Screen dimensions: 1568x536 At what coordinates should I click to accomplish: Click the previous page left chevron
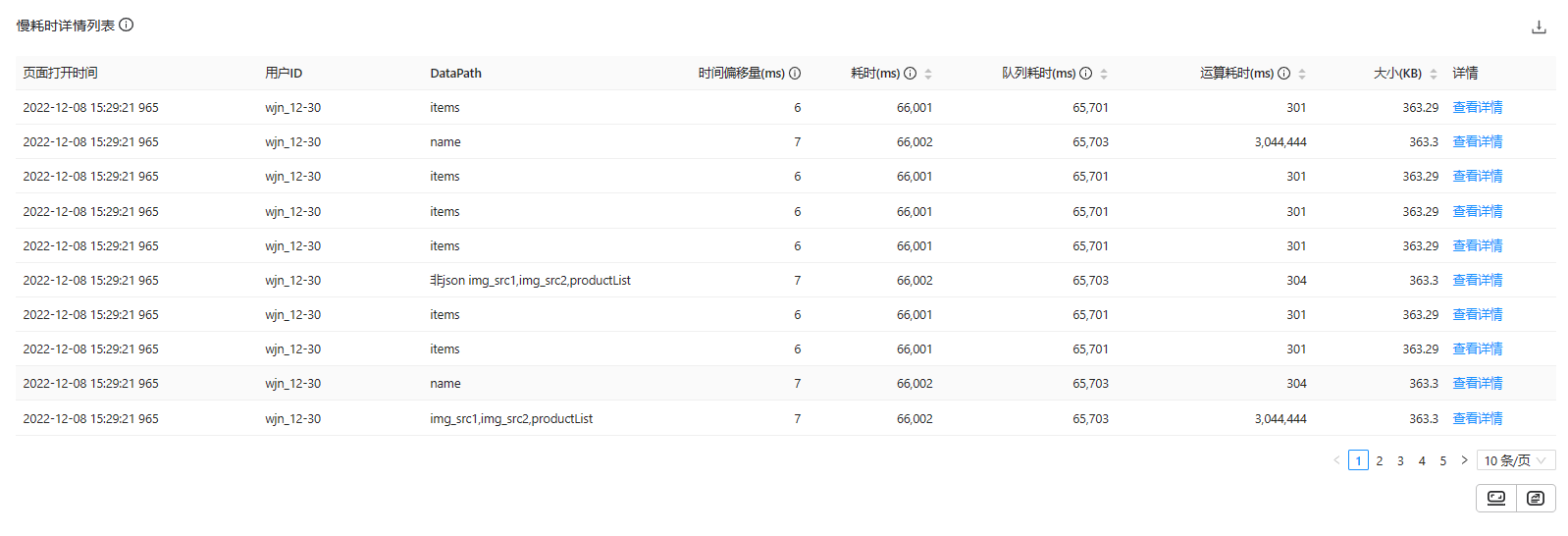coord(1336,460)
